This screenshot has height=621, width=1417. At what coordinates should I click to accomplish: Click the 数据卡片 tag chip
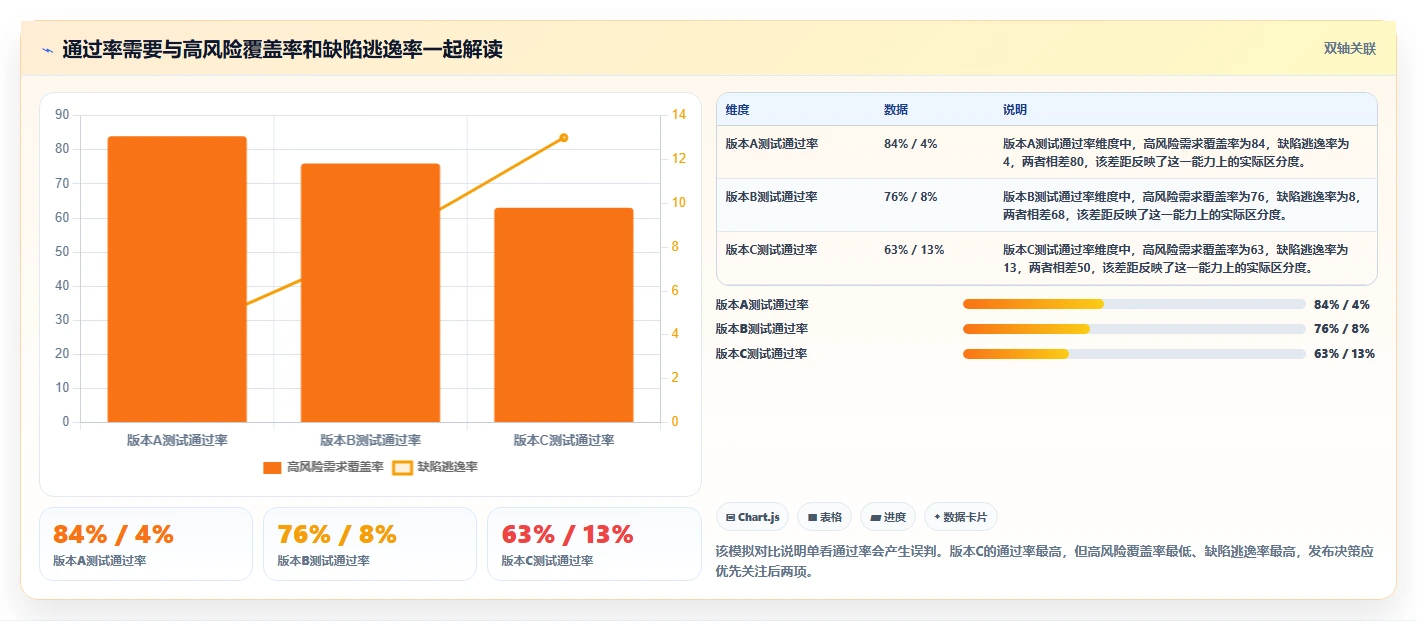(x=961, y=517)
